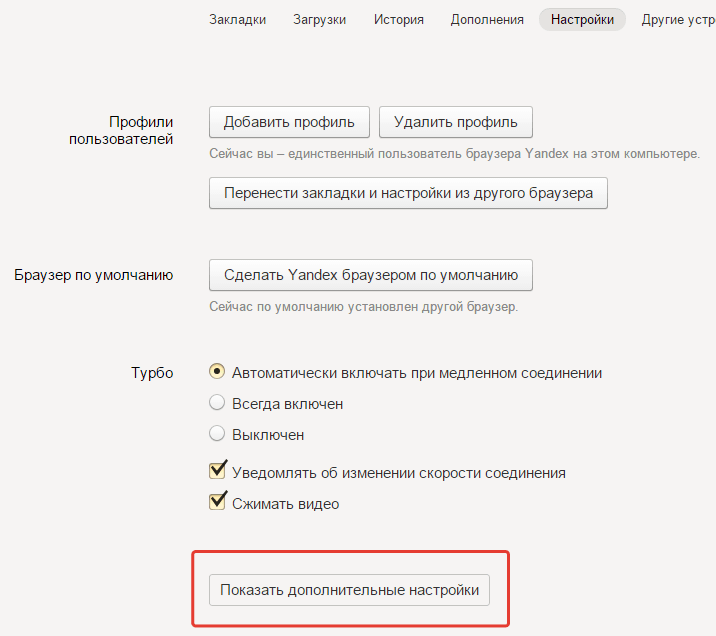
Task: Go to the Дополнения tab
Action: [x=487, y=20]
